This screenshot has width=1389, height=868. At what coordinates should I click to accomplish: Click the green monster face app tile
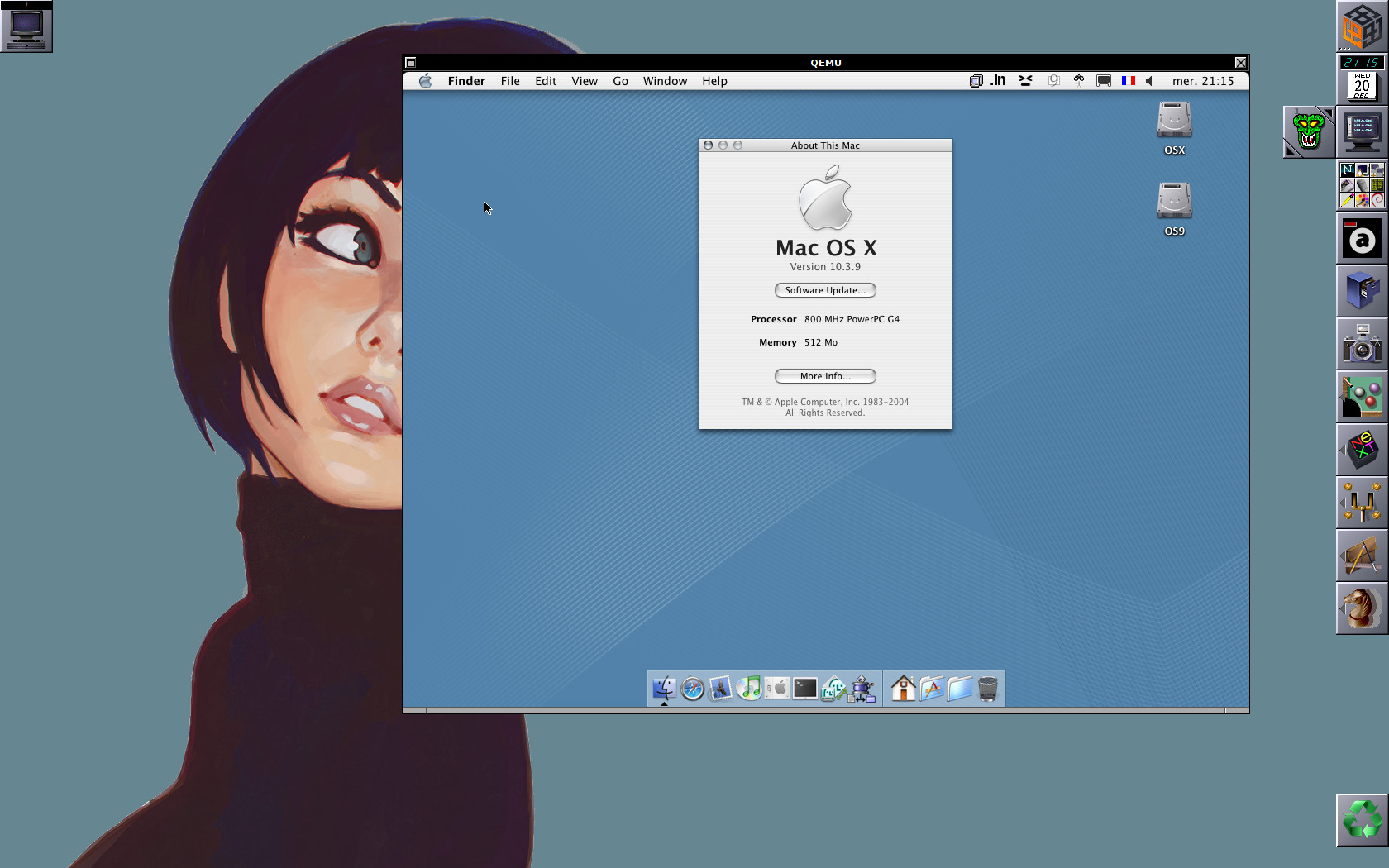click(x=1309, y=131)
